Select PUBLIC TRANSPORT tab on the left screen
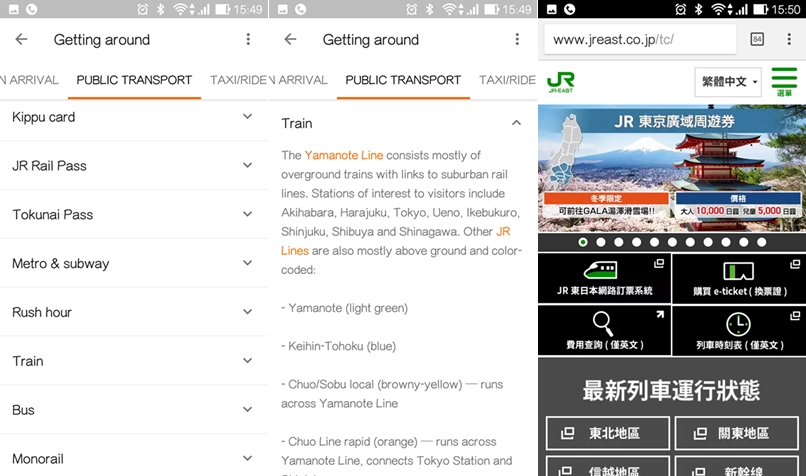 [134, 80]
